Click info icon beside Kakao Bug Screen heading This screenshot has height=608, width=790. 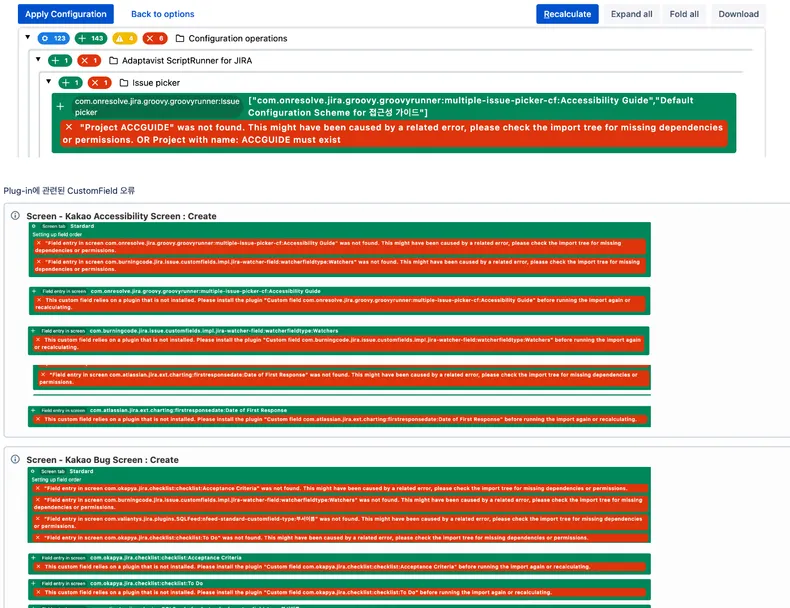tap(15, 459)
